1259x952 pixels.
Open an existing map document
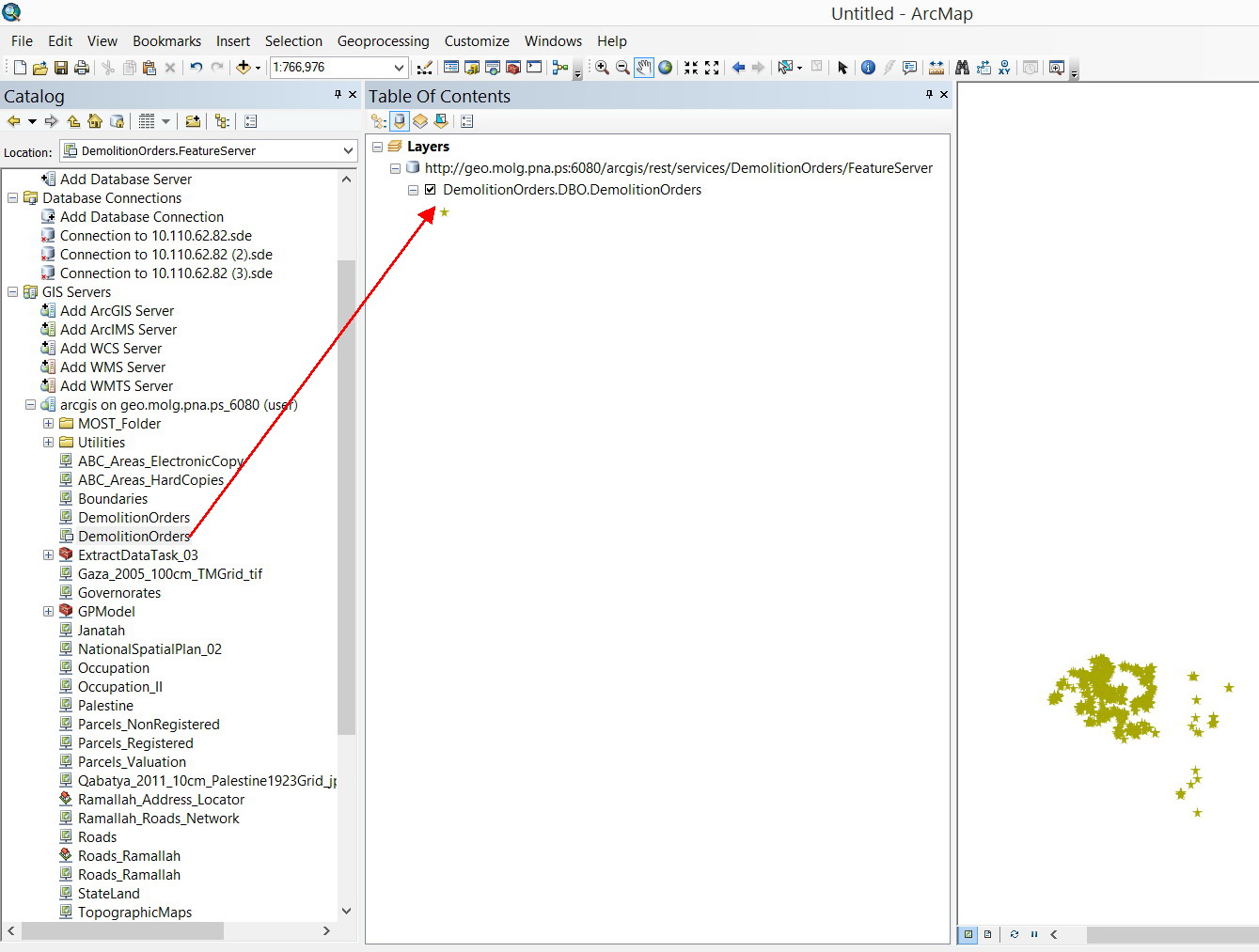click(39, 68)
